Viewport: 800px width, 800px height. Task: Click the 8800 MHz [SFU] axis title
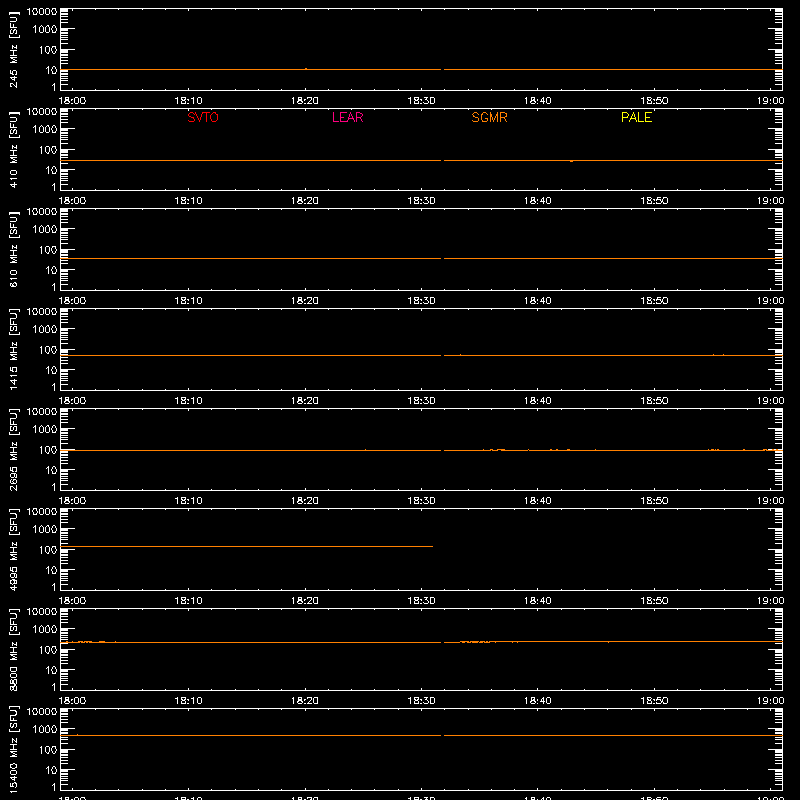tap(13, 649)
